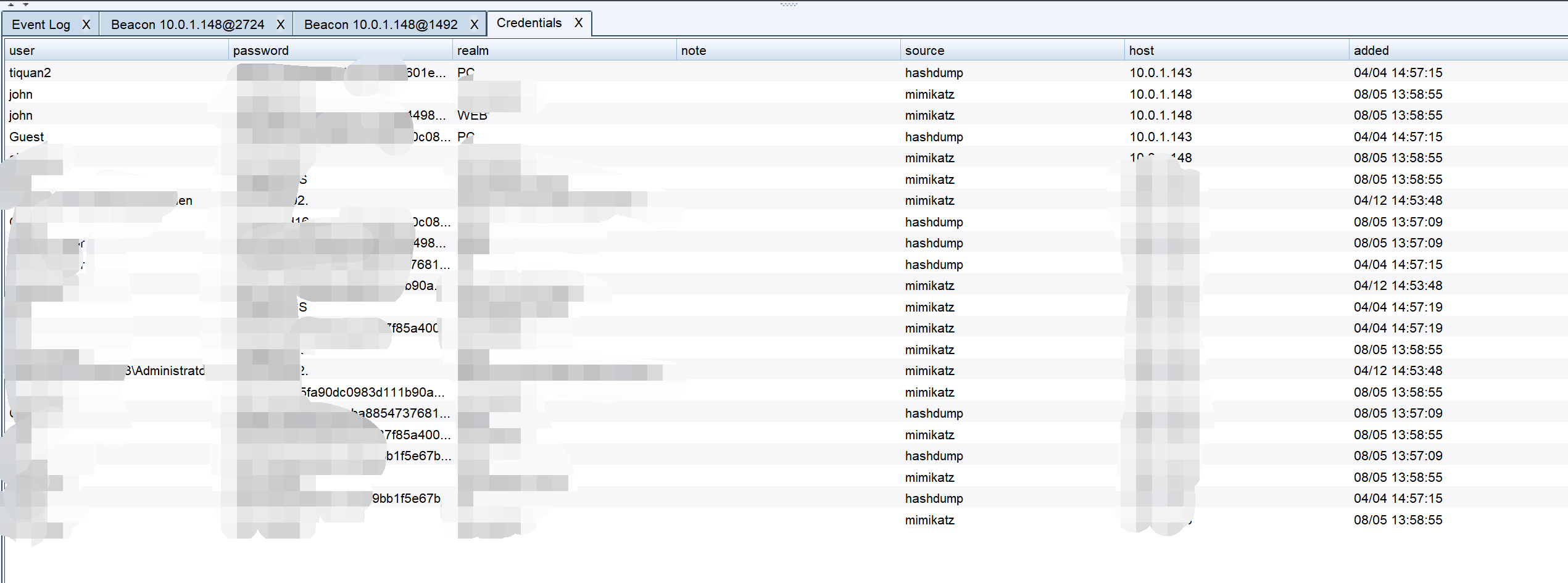The image size is (1568, 583).
Task: Sort by the password column header
Action: pyautogui.click(x=339, y=51)
